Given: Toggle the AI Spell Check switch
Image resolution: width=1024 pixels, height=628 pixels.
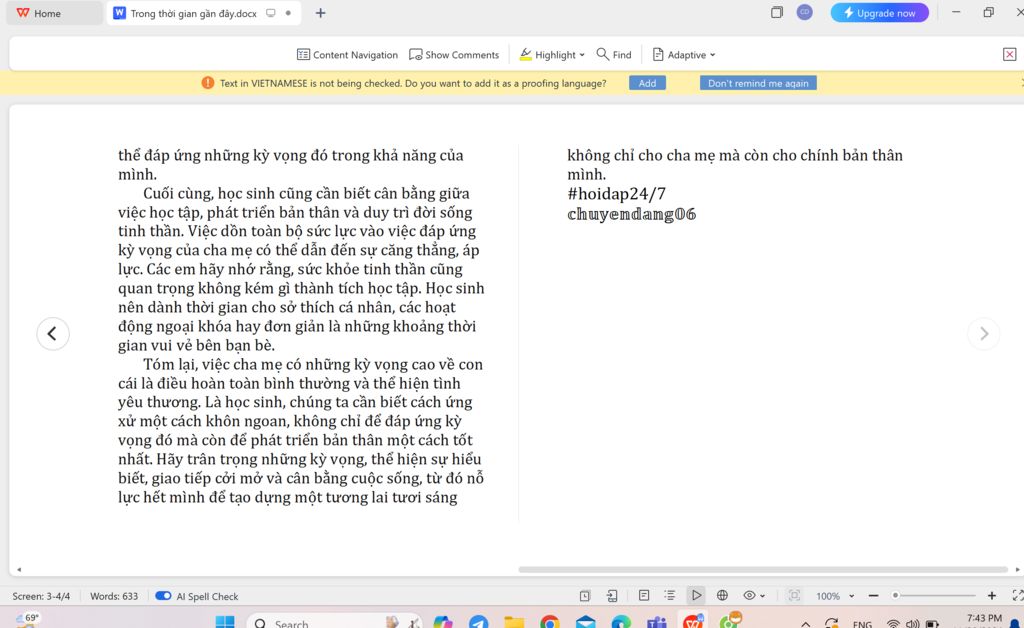Looking at the screenshot, I should tap(163, 596).
